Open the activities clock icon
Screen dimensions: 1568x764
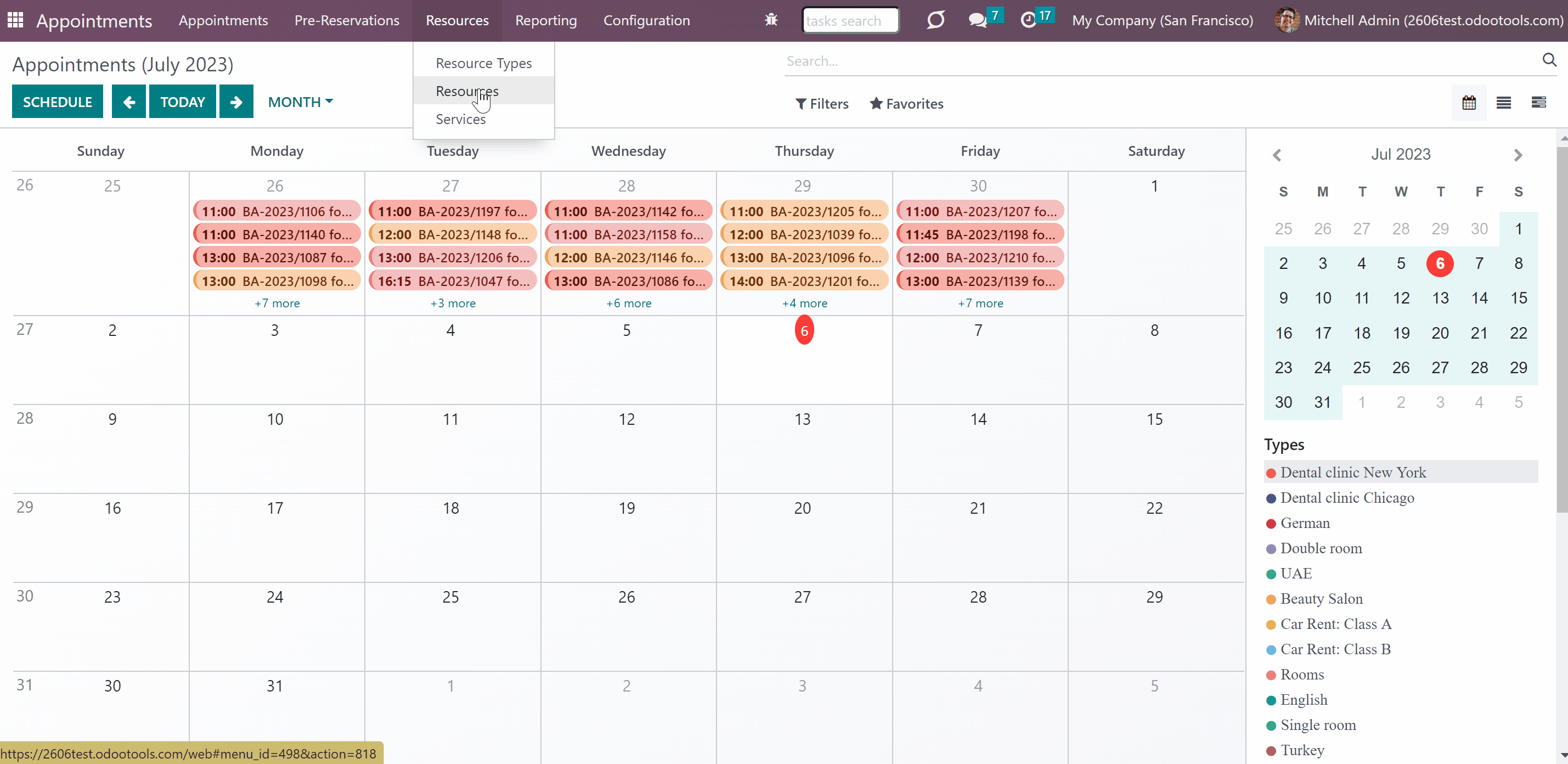click(1028, 20)
